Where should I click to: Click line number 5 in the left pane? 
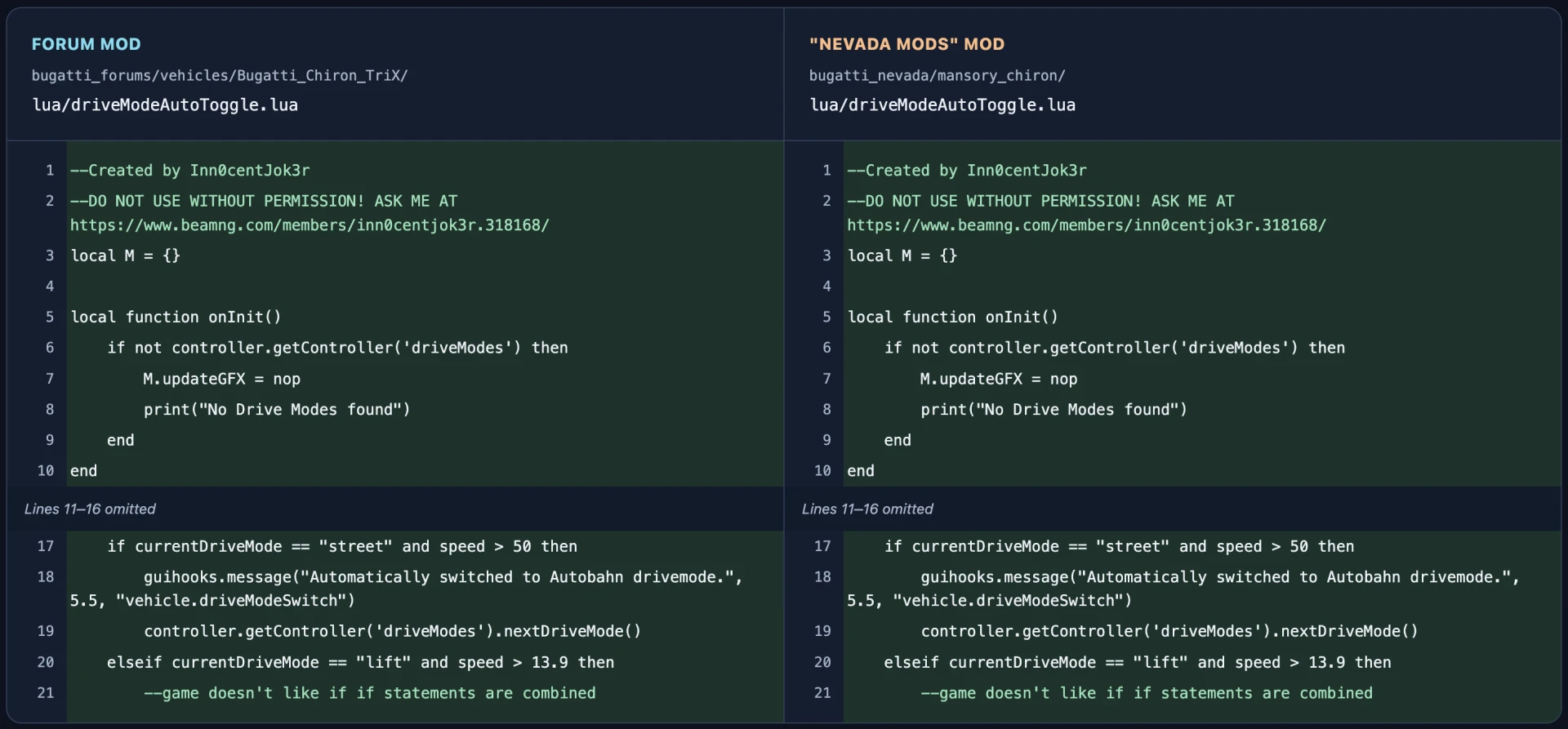(50, 317)
